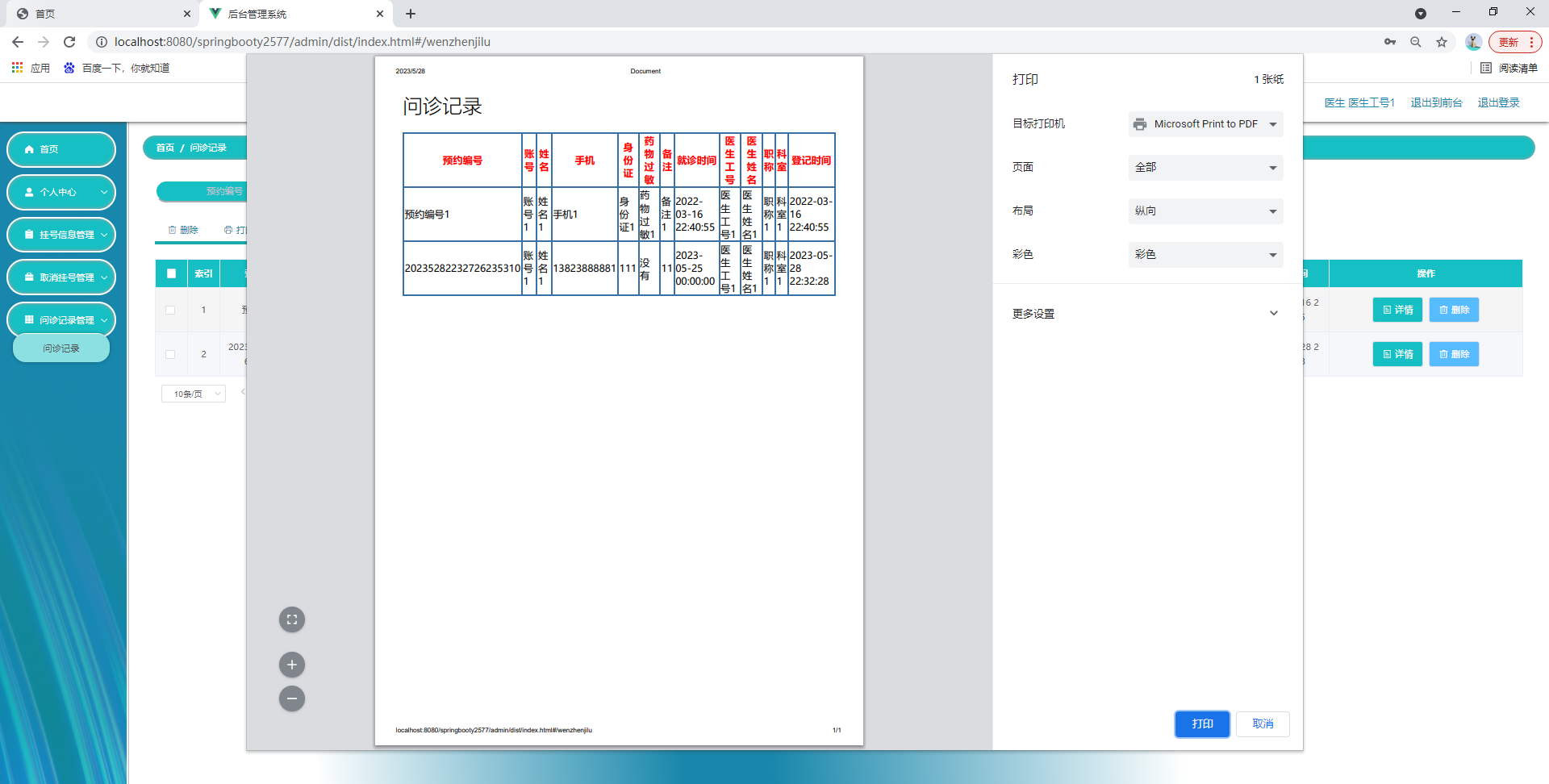
Task: Open the 页面 pages dropdown
Action: [1205, 168]
